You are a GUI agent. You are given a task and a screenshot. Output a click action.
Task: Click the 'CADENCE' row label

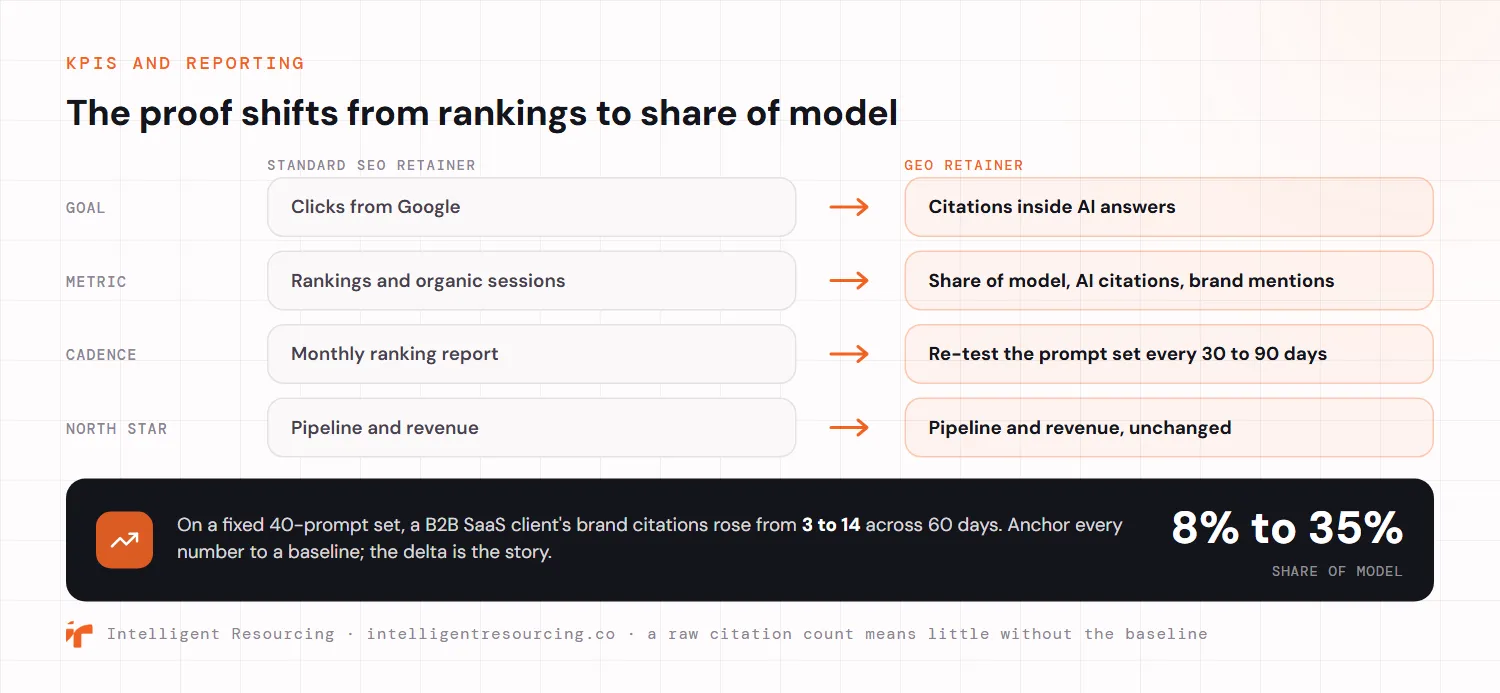click(x=101, y=355)
